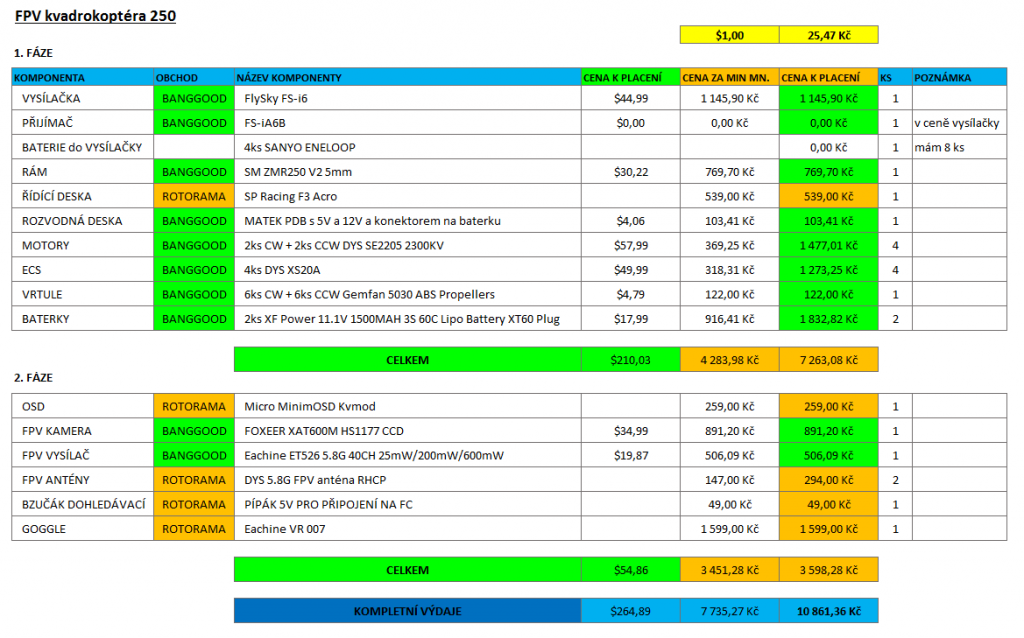Click the 'NÁZEV KOMPONENTY' column header
Screen dimensions: 1024x638
[x=290, y=78]
